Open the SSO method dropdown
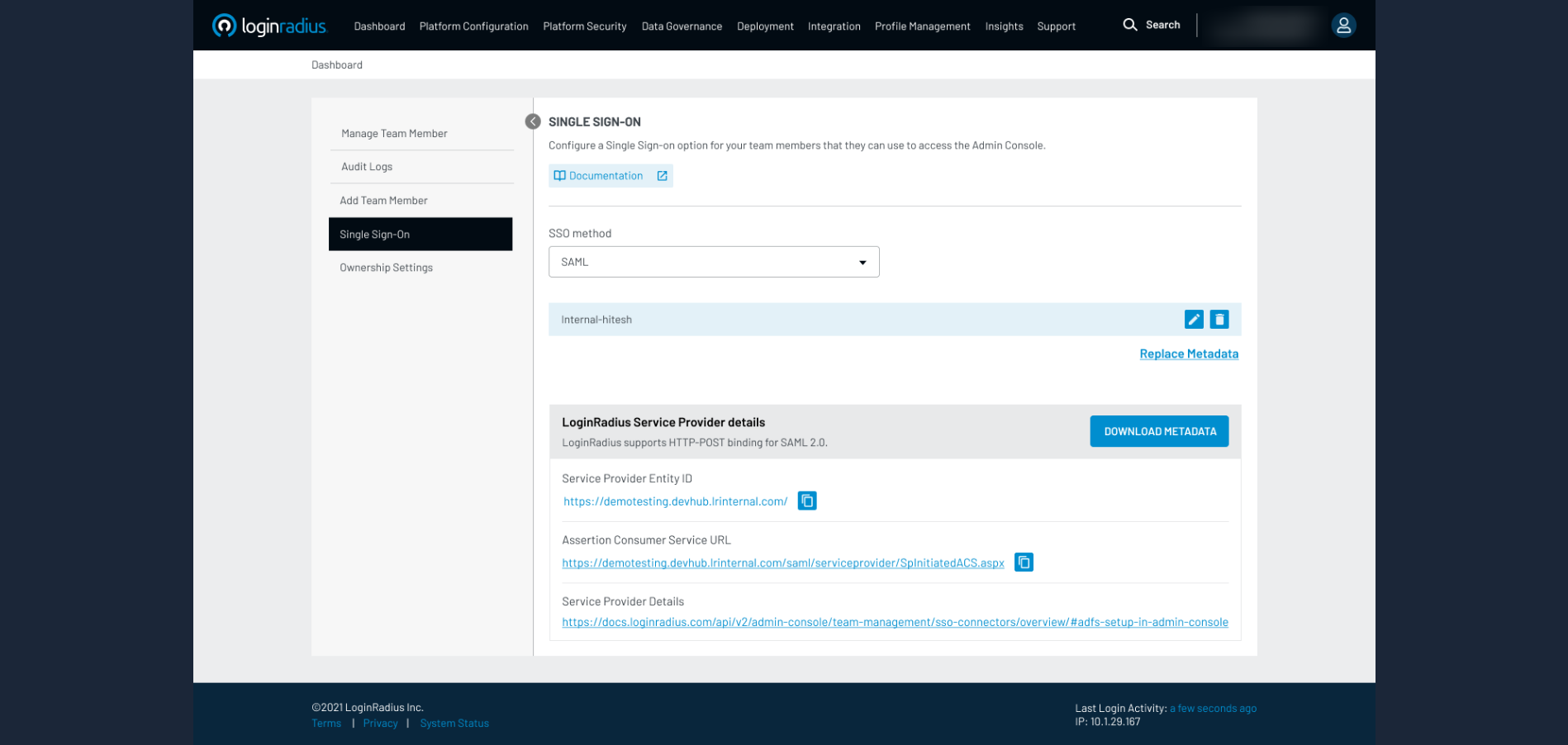 click(x=713, y=262)
